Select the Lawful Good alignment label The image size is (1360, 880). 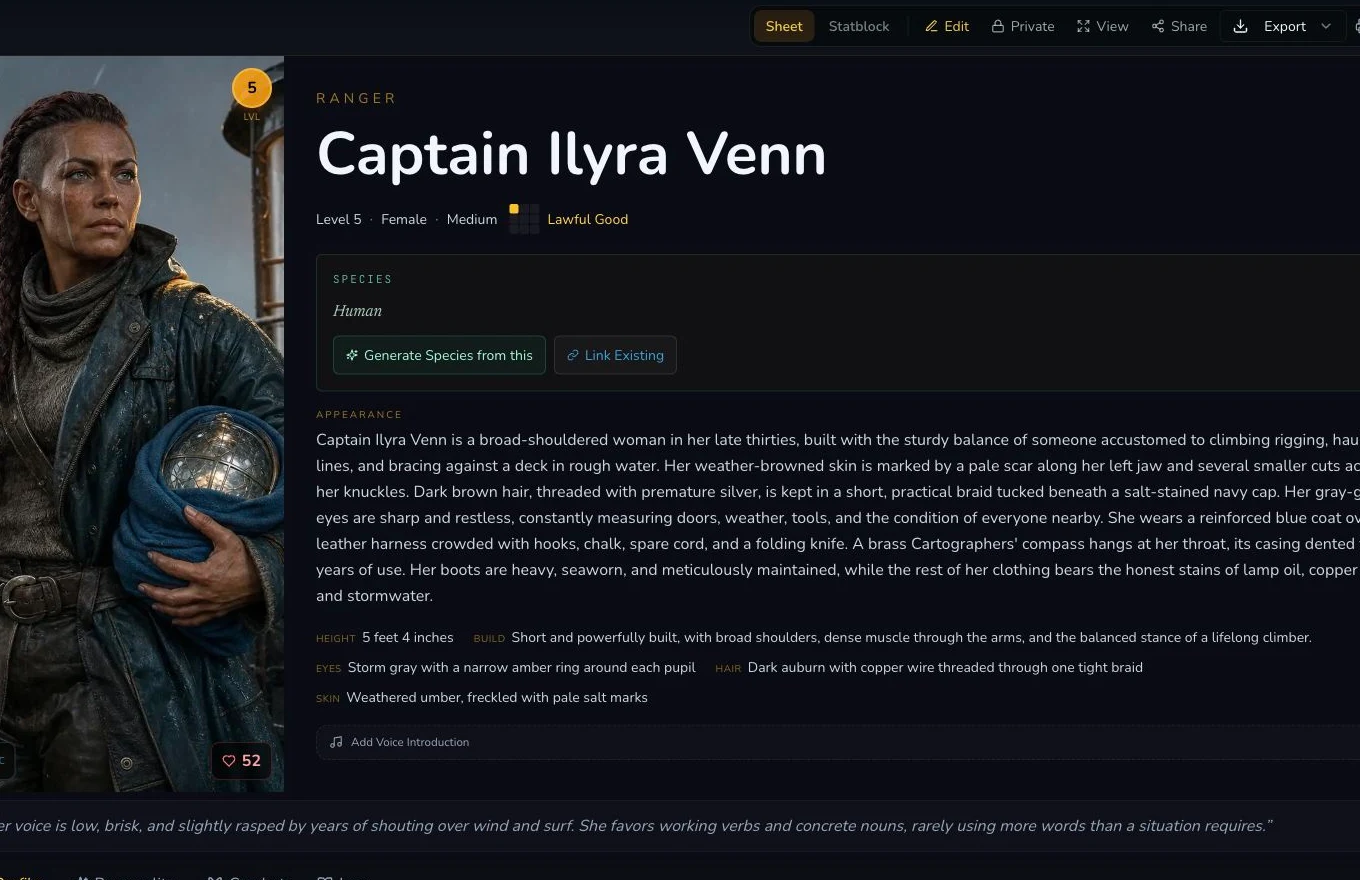click(588, 219)
